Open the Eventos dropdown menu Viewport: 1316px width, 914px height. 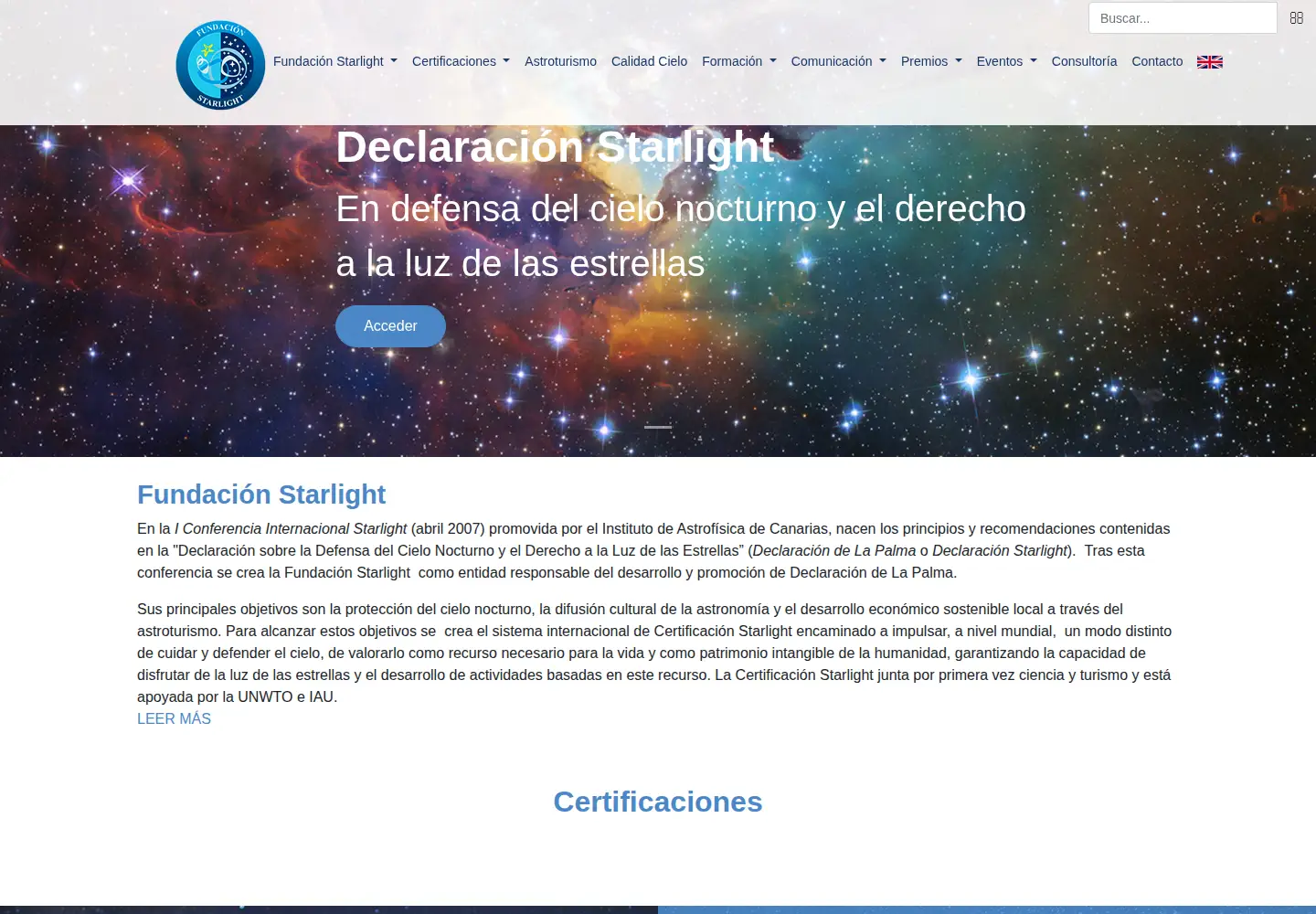pos(1006,61)
